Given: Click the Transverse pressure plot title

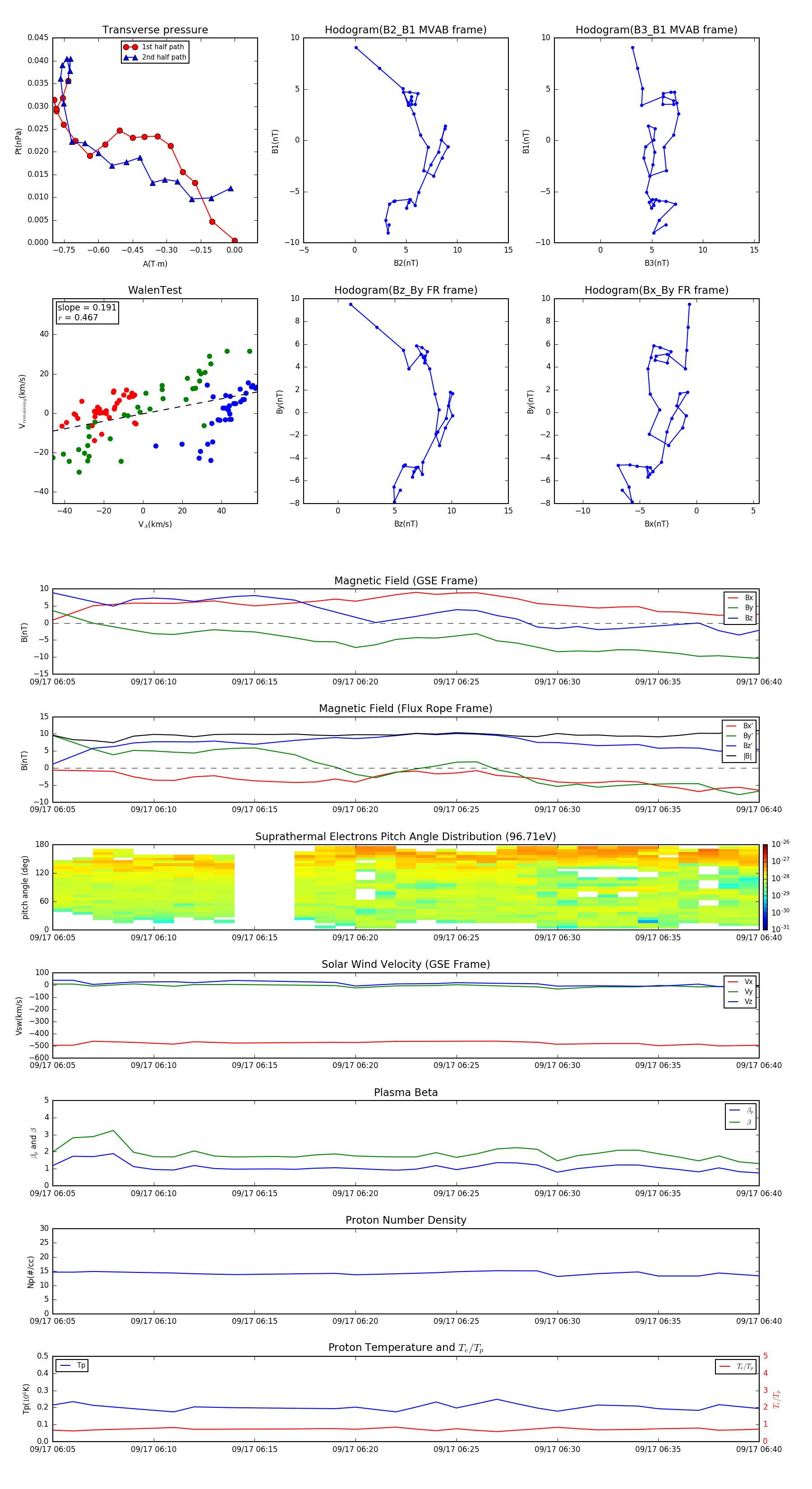Looking at the screenshot, I should click(155, 30).
